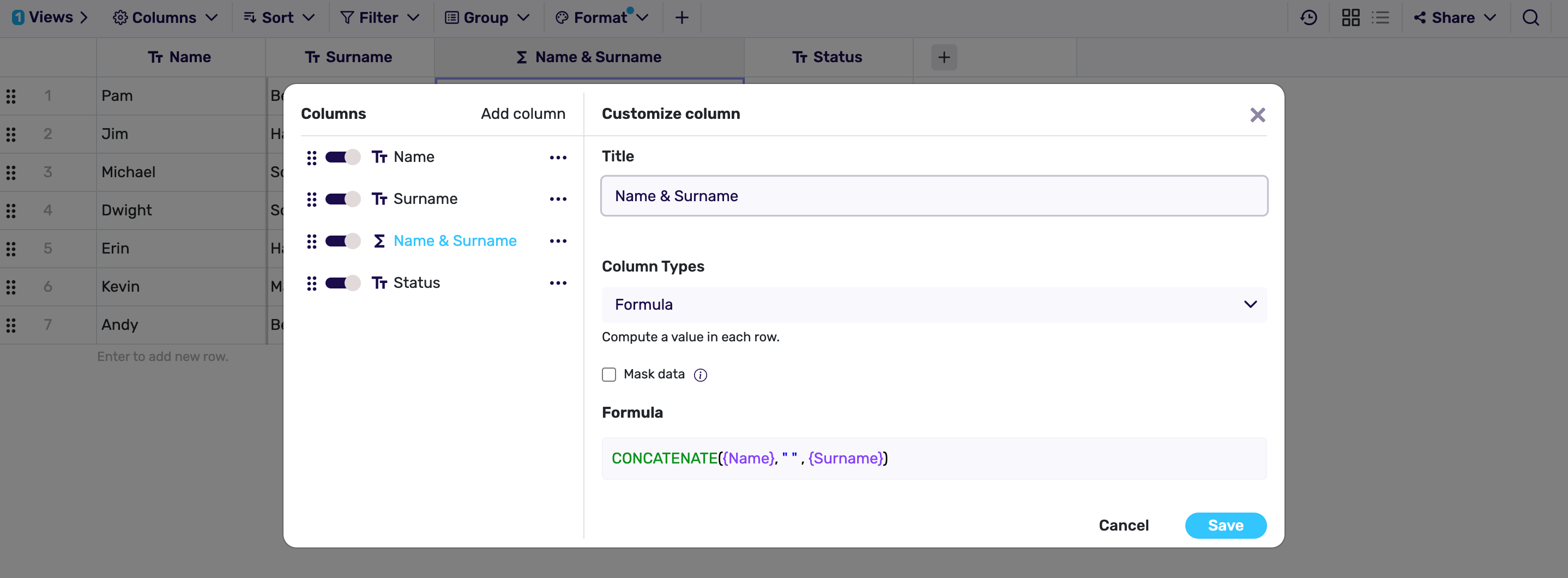
Task: Grab the drag handle for Status column
Action: click(x=312, y=283)
